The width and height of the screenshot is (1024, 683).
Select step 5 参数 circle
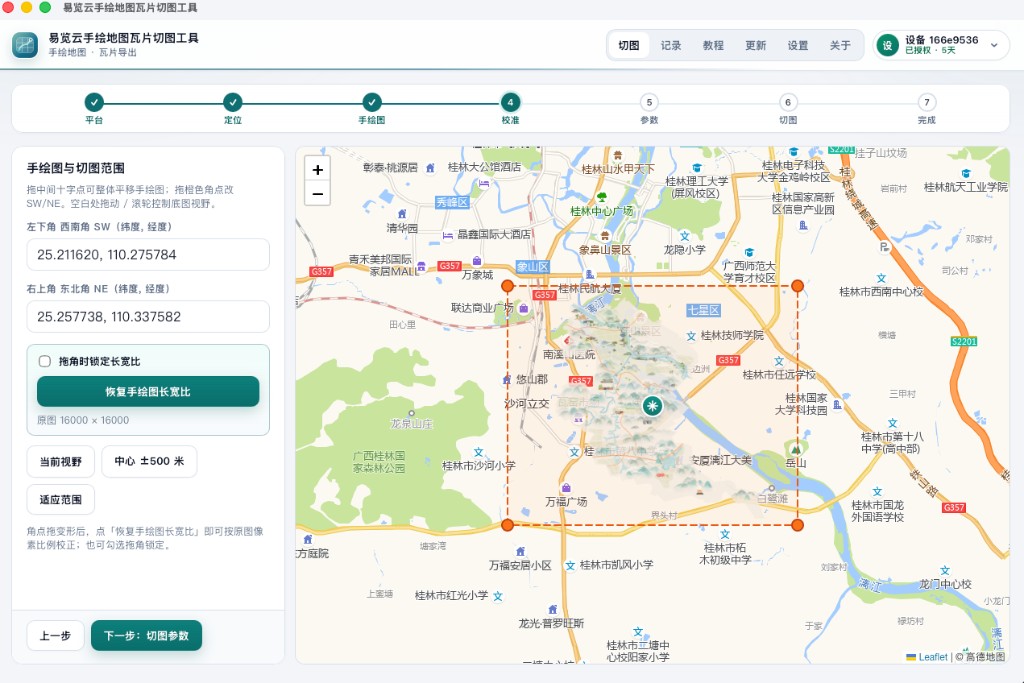(649, 102)
